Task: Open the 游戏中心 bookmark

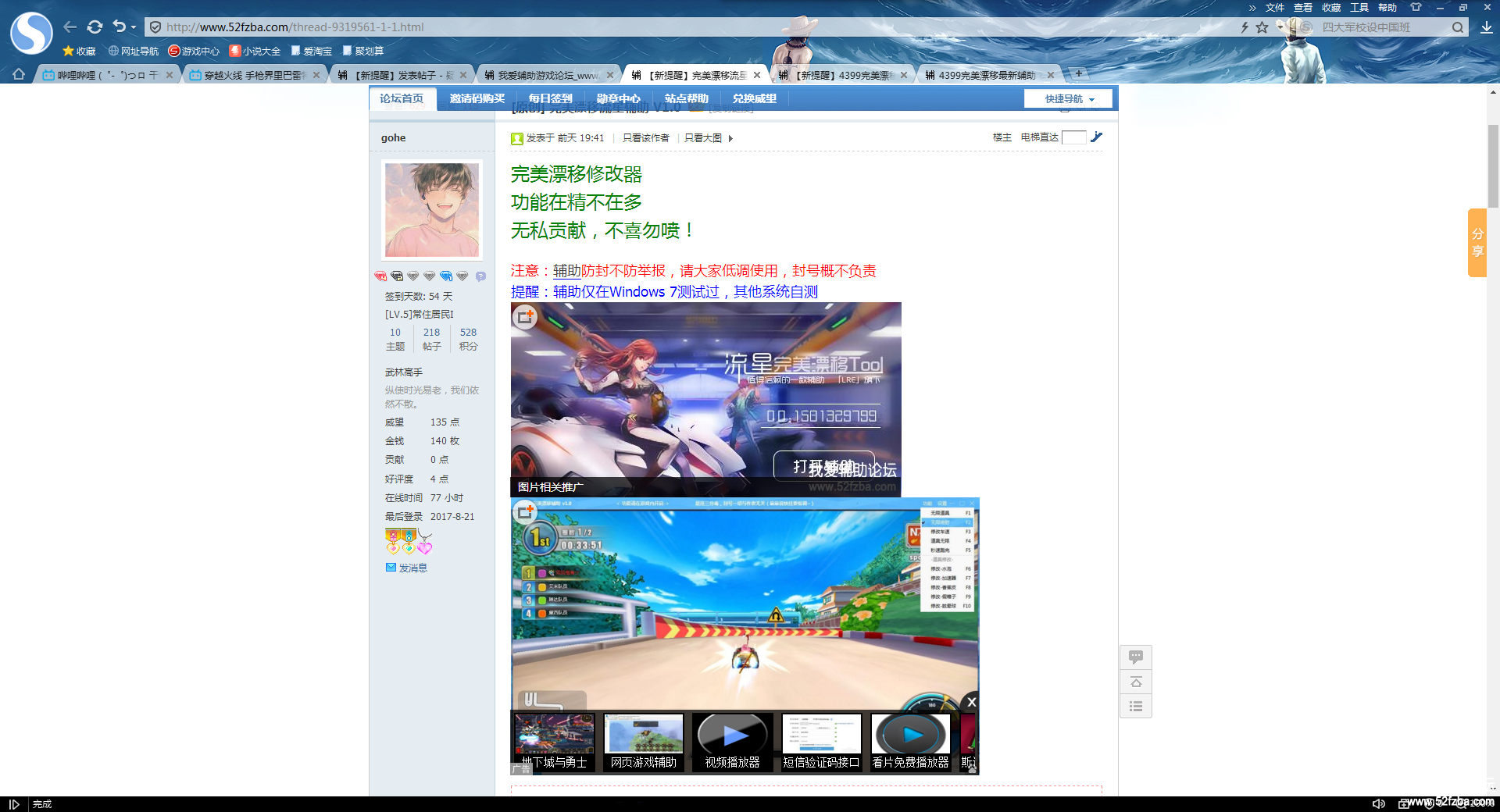Action: pos(194,51)
